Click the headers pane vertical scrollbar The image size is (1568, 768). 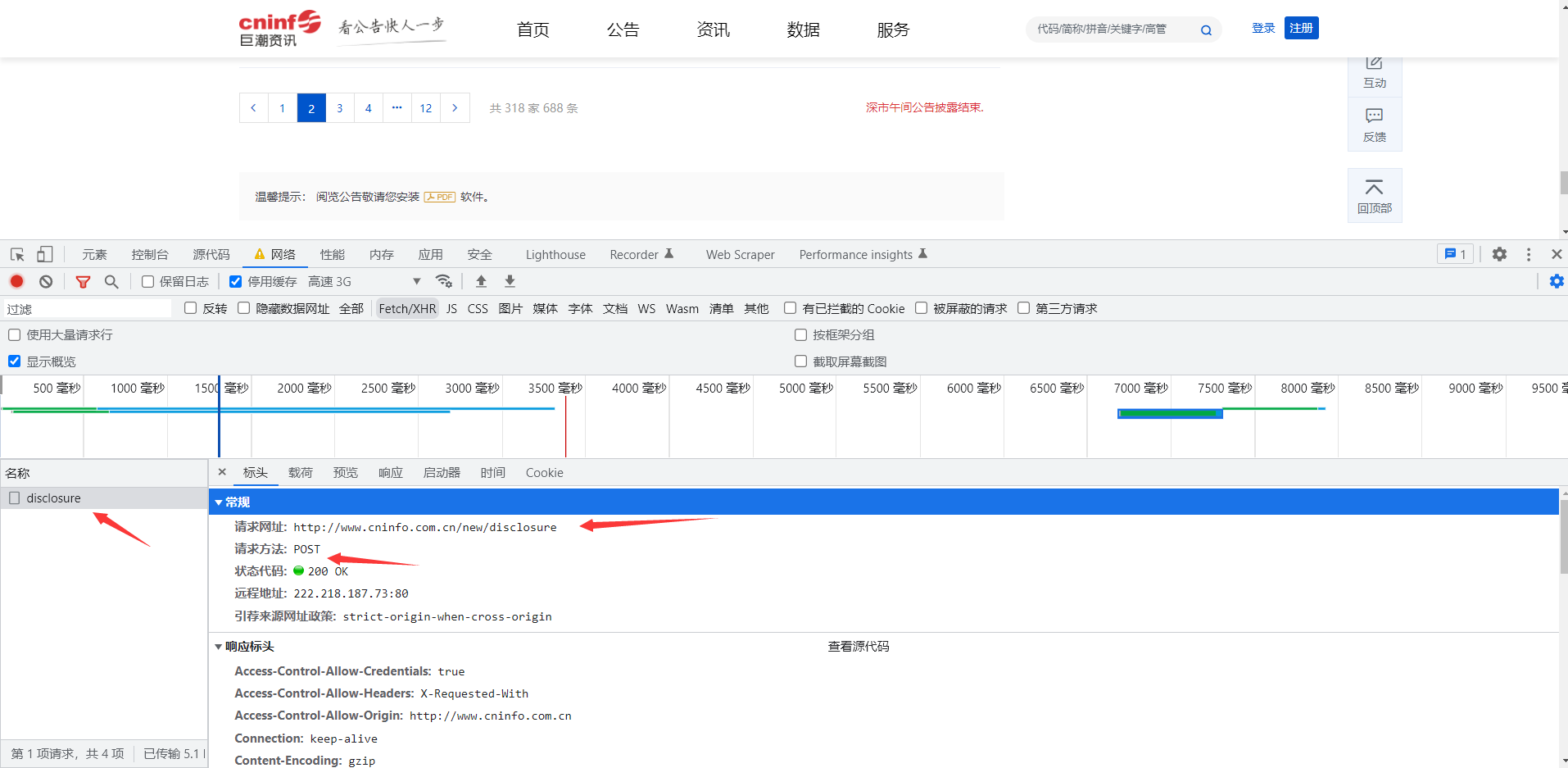(1563, 537)
